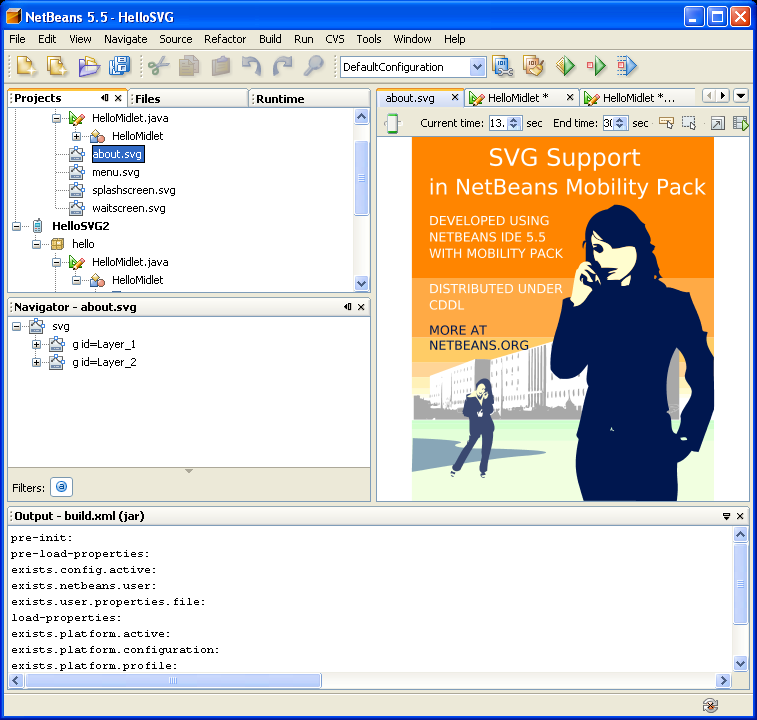The width and height of the screenshot is (757, 720).
Task: Click the Cut scissors icon
Action: pyautogui.click(x=158, y=66)
